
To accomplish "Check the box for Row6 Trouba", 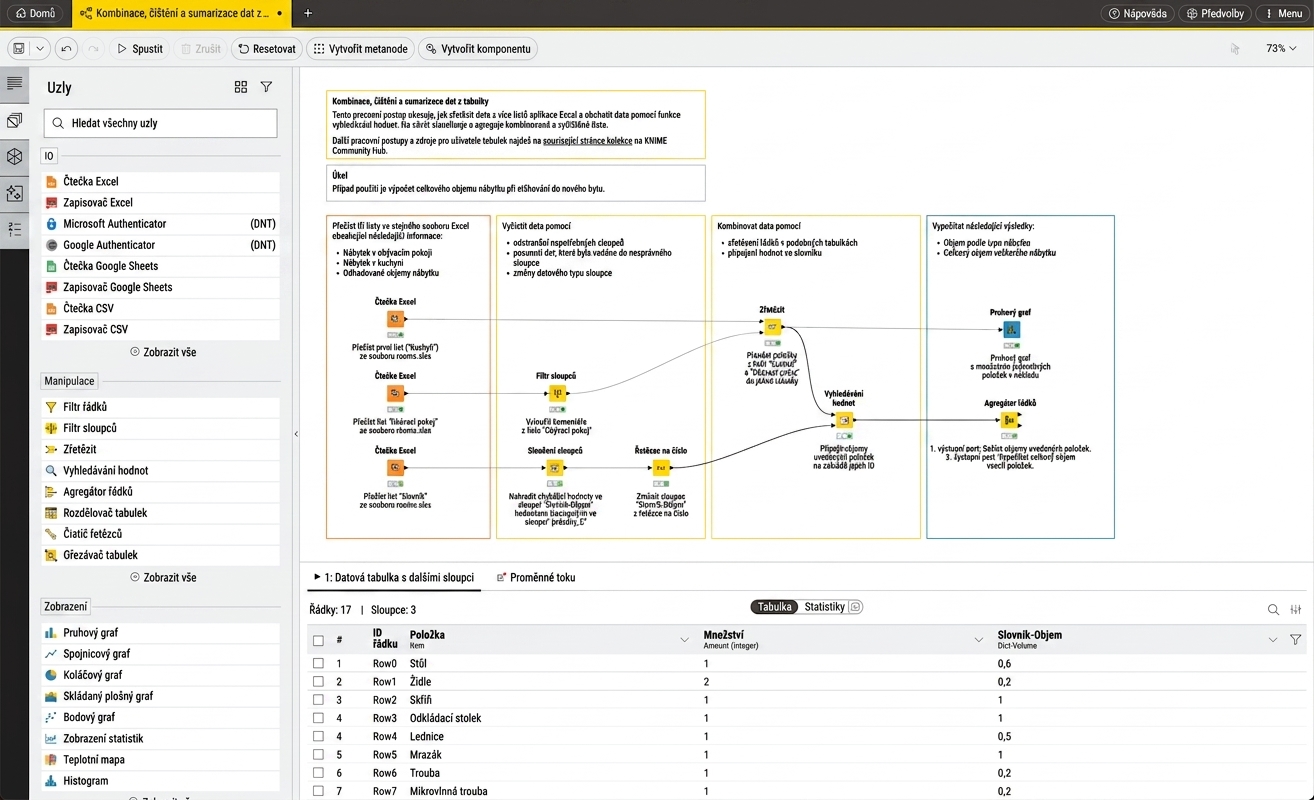I will coord(318,772).
